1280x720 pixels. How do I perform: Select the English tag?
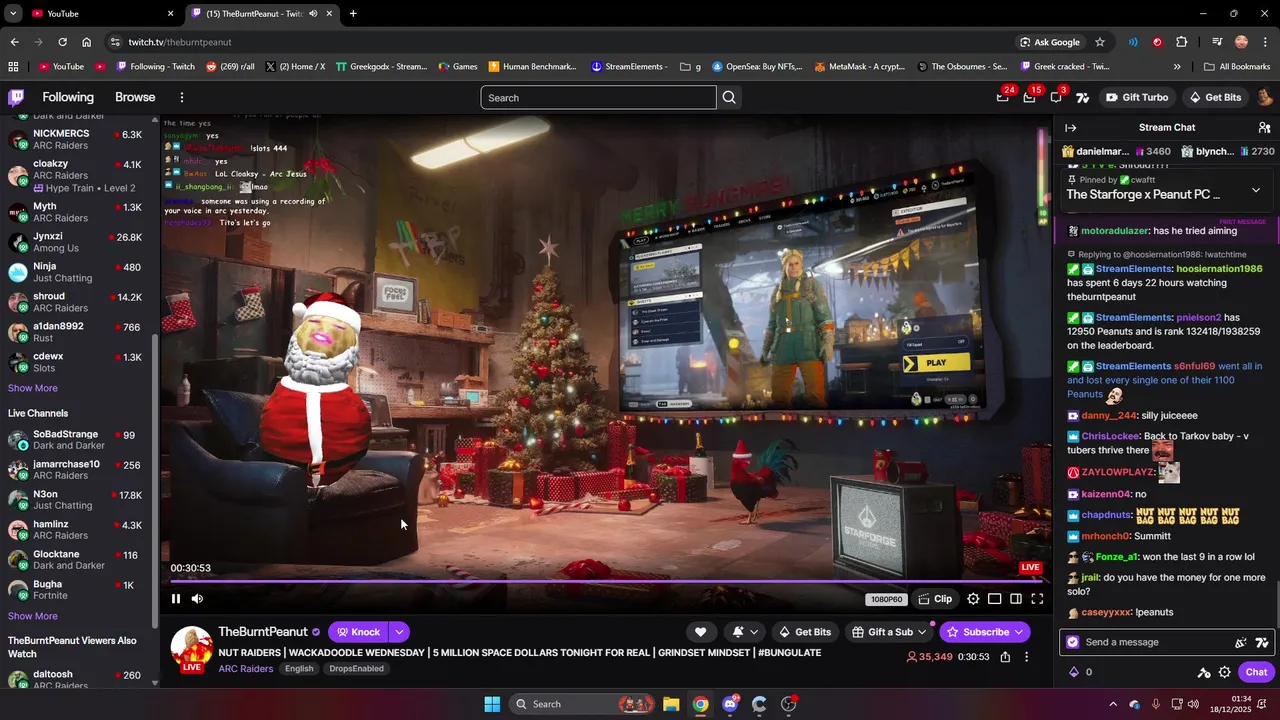tap(299, 669)
